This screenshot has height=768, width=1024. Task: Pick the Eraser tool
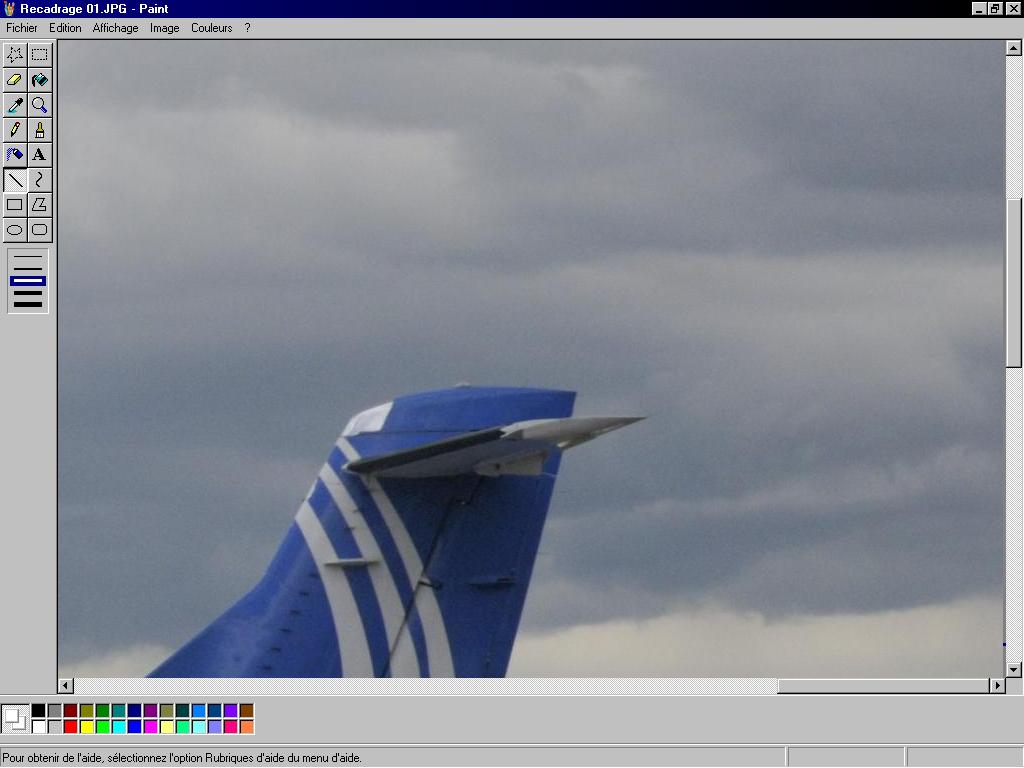pos(15,80)
